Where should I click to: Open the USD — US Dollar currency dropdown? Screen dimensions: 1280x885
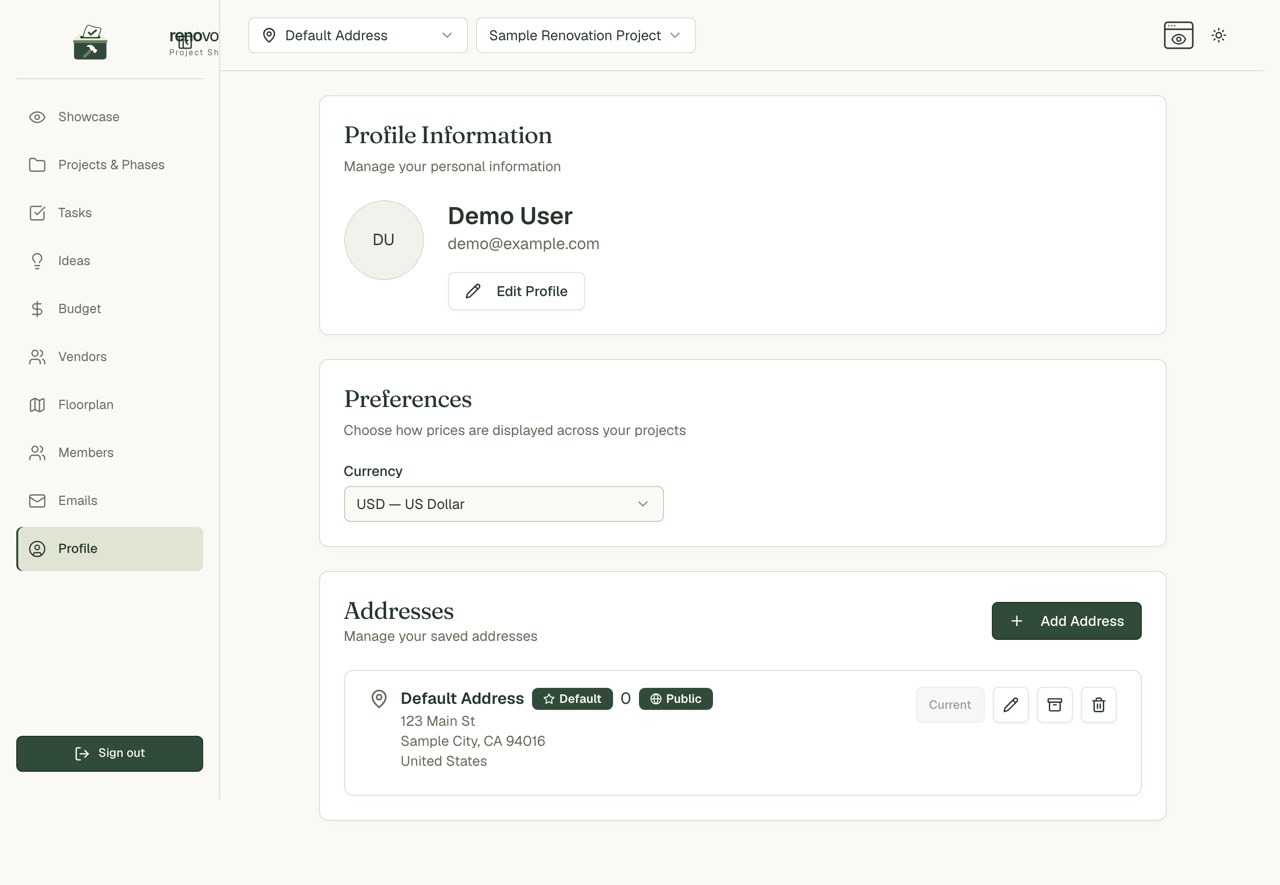(x=503, y=504)
